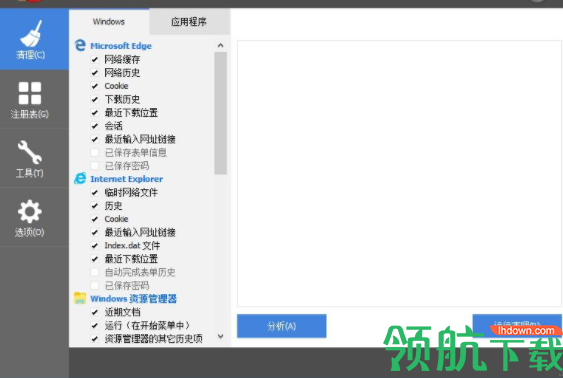
Task: Uncheck Internet Explorer Cookie checkbox
Action: (95, 219)
